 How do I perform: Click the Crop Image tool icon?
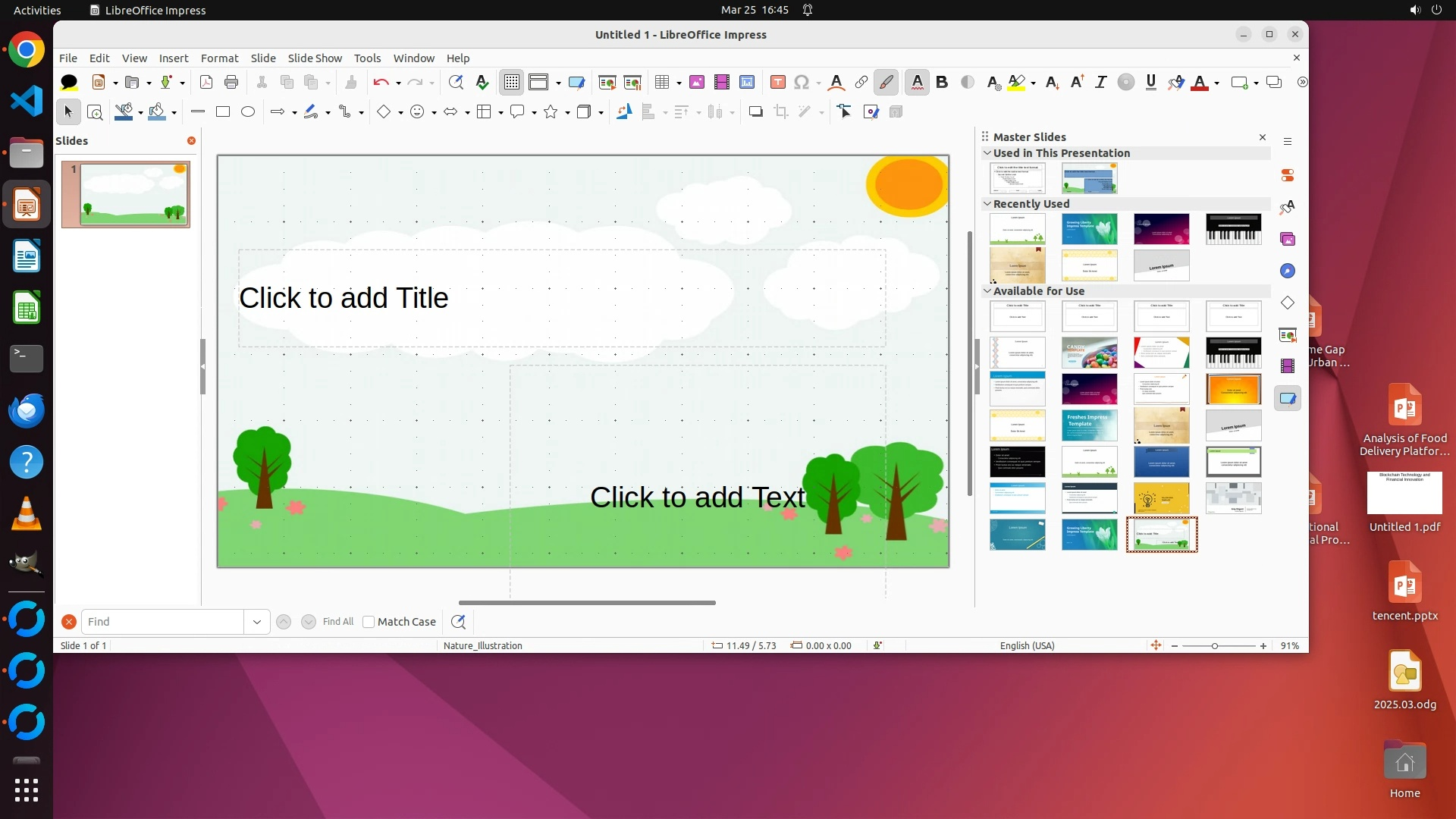[781, 112]
